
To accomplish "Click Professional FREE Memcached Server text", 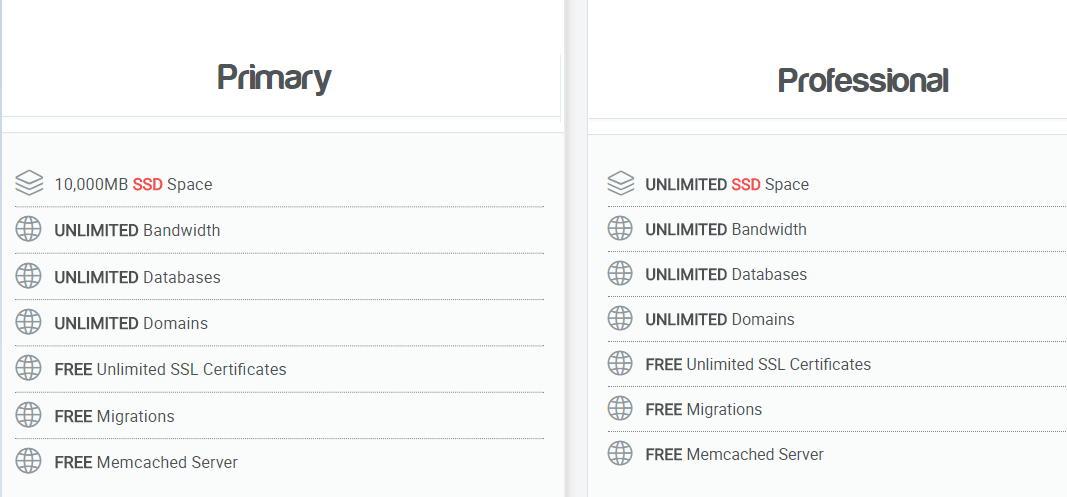I will (x=734, y=455).
